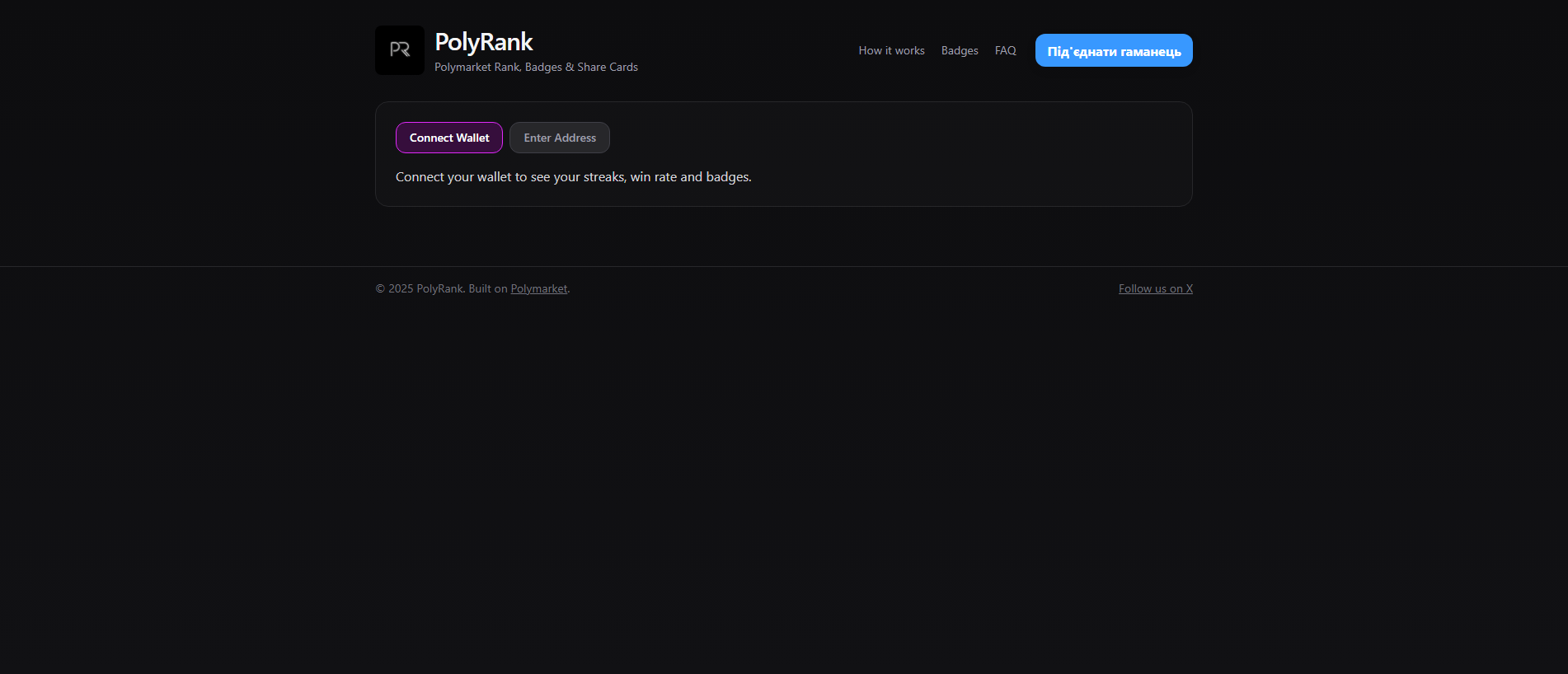Open the FAQ link in header
Screen dimensions: 1568x674
click(1005, 50)
